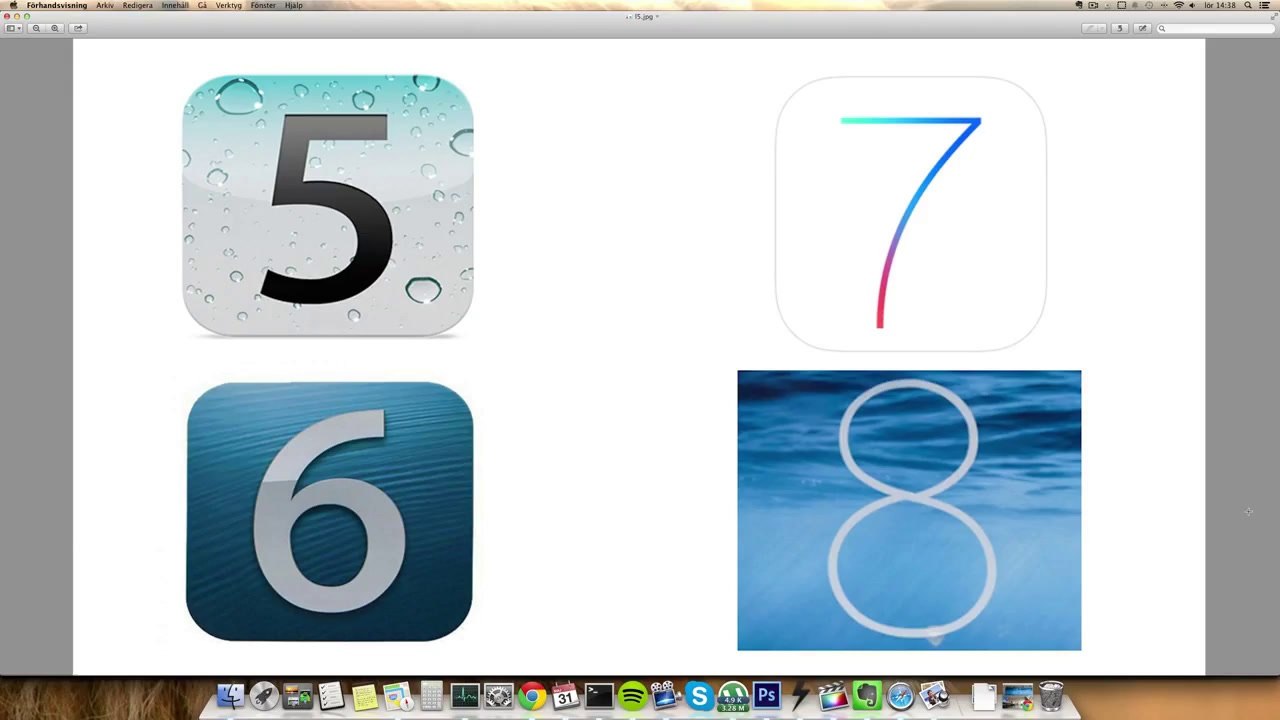
Task: Open the Arkiv menu
Action: (x=105, y=5)
